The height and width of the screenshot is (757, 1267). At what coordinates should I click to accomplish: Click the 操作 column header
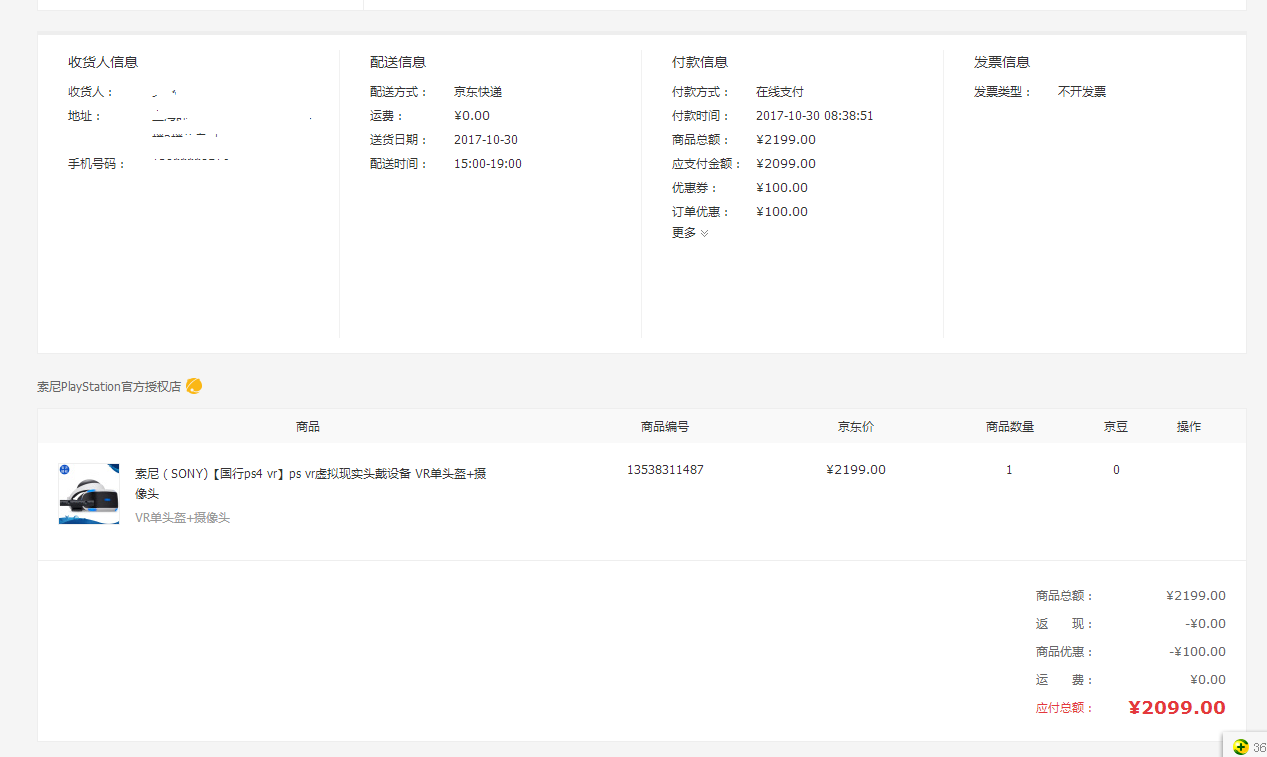[1189, 427]
